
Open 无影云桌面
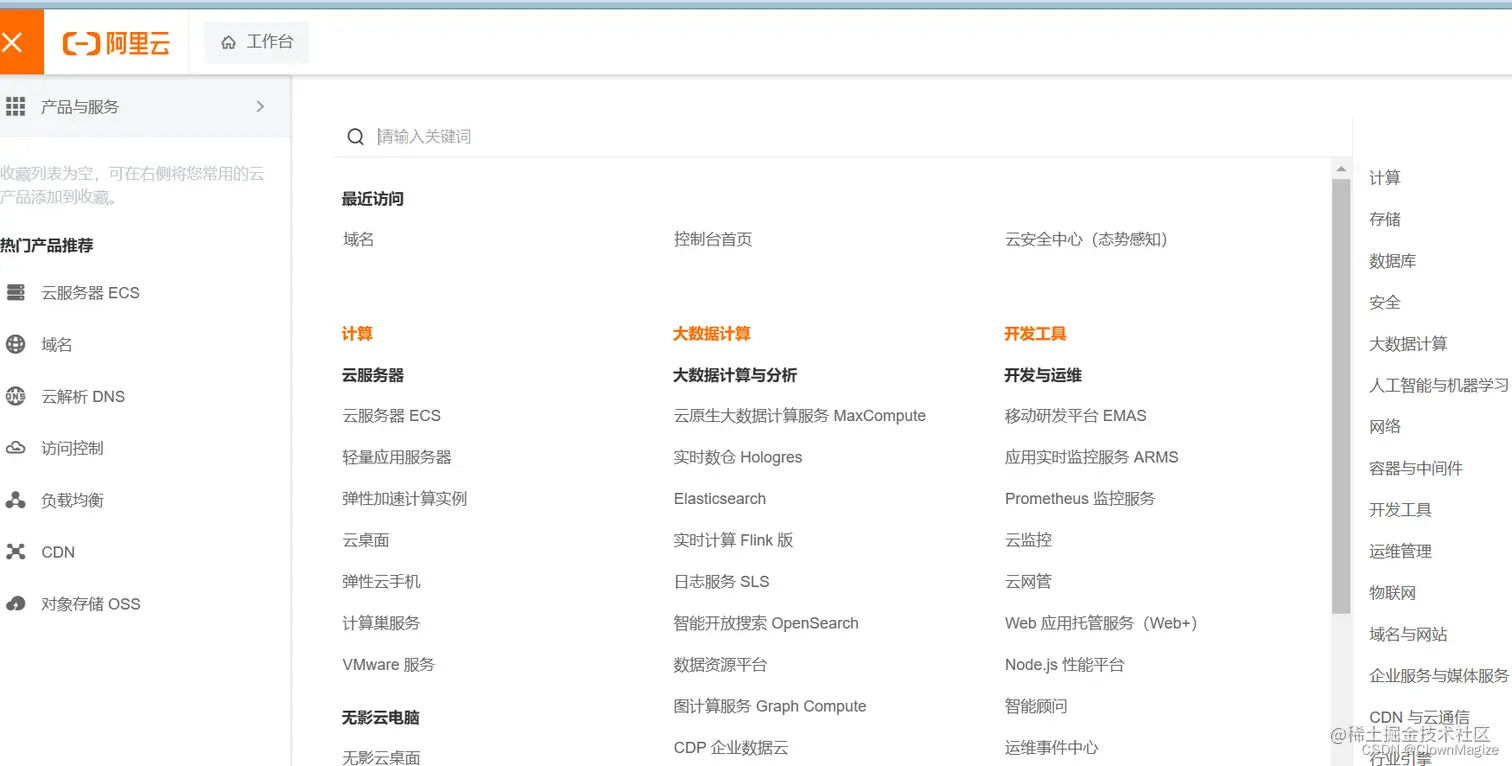tap(381, 757)
